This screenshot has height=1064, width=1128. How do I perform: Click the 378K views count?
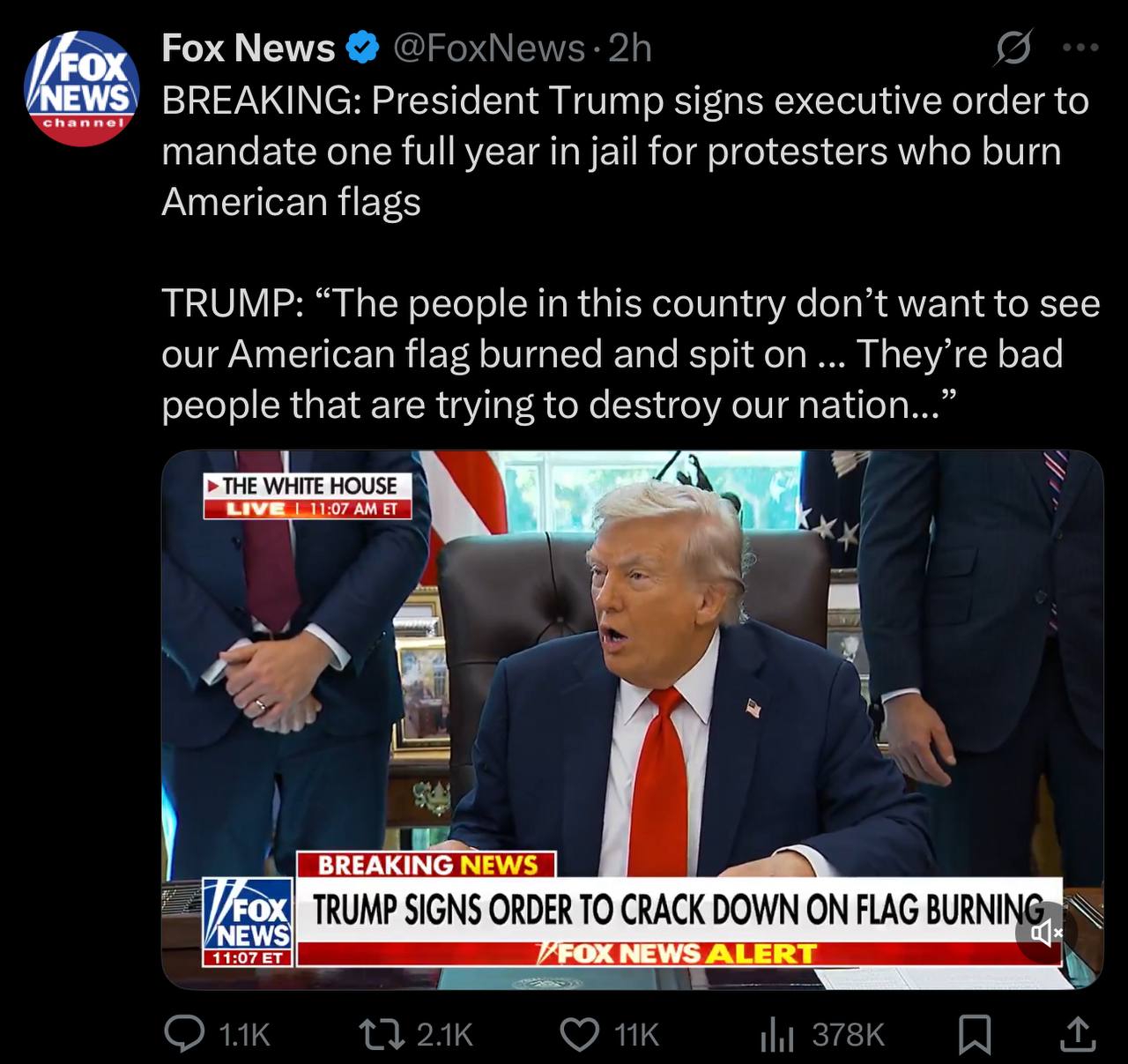(848, 1035)
